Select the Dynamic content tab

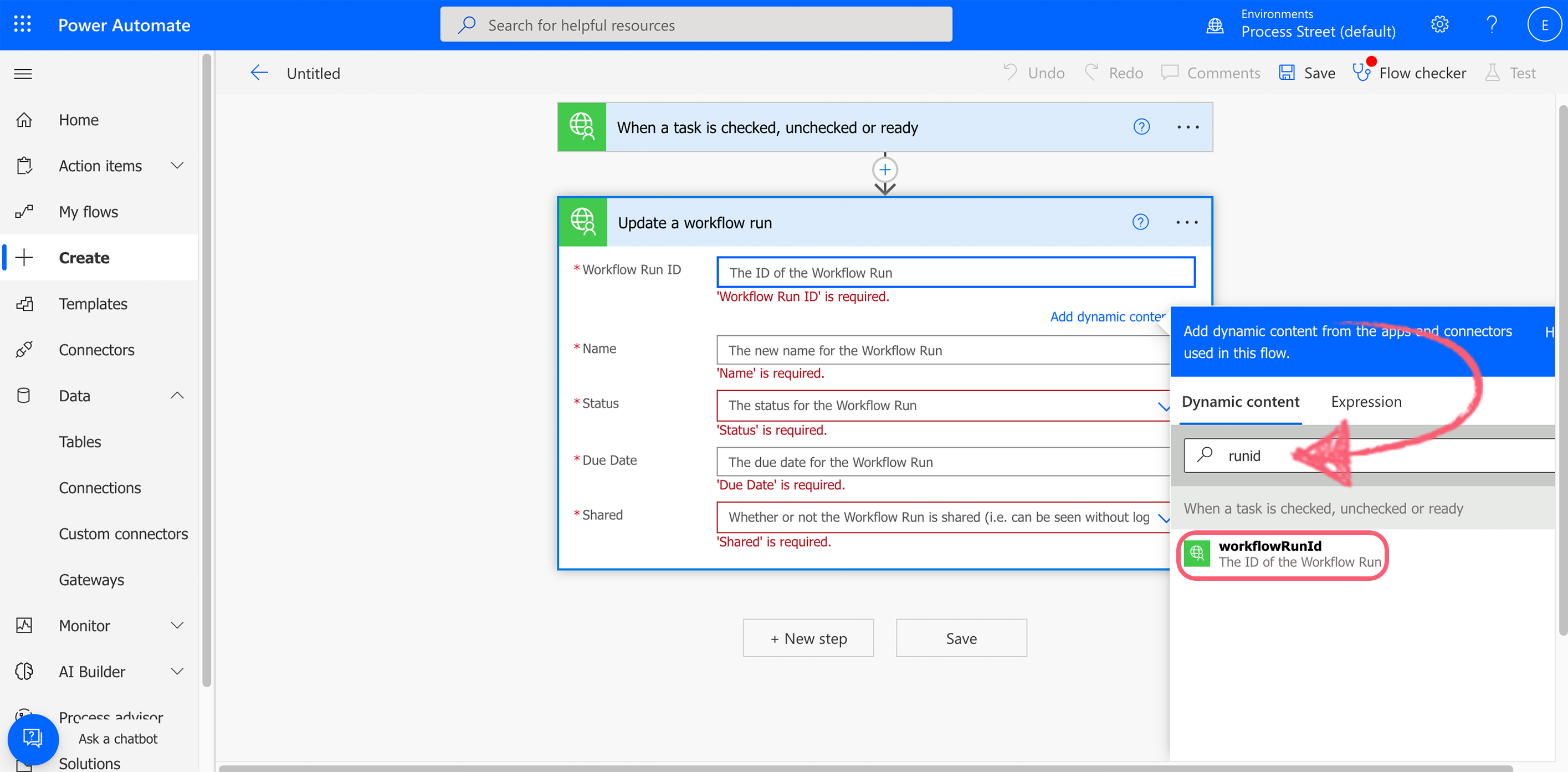tap(1240, 402)
